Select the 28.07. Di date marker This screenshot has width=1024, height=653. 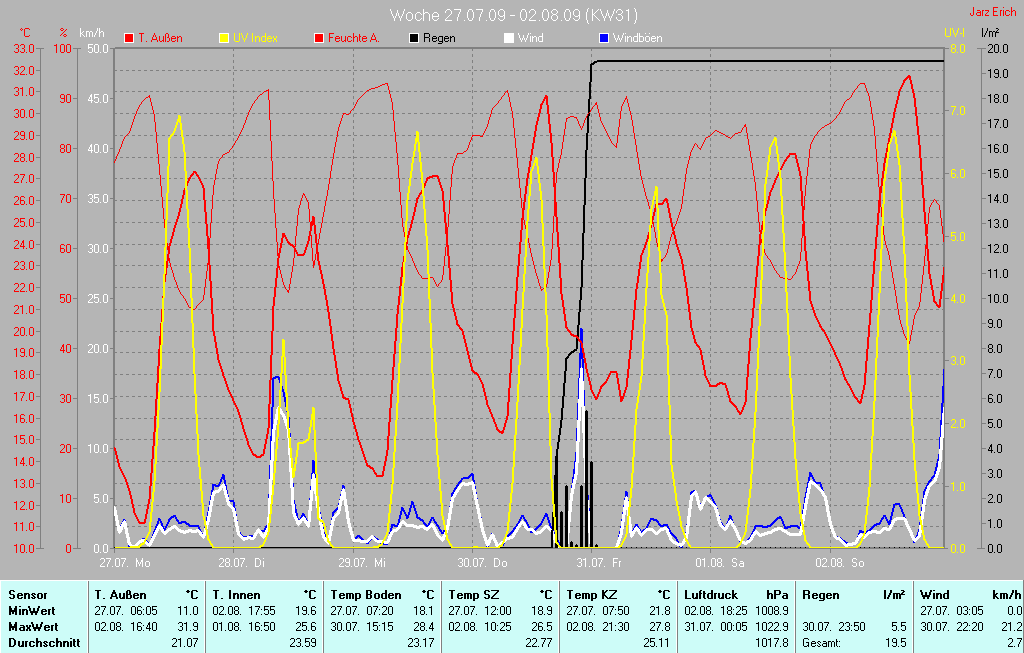[x=243, y=562]
